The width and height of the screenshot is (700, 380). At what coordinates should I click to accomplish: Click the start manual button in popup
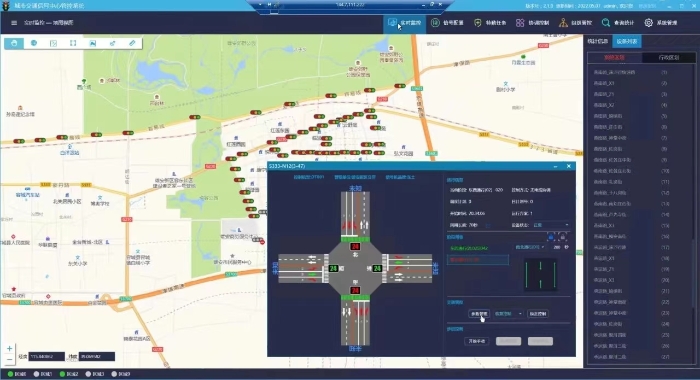[x=477, y=341]
